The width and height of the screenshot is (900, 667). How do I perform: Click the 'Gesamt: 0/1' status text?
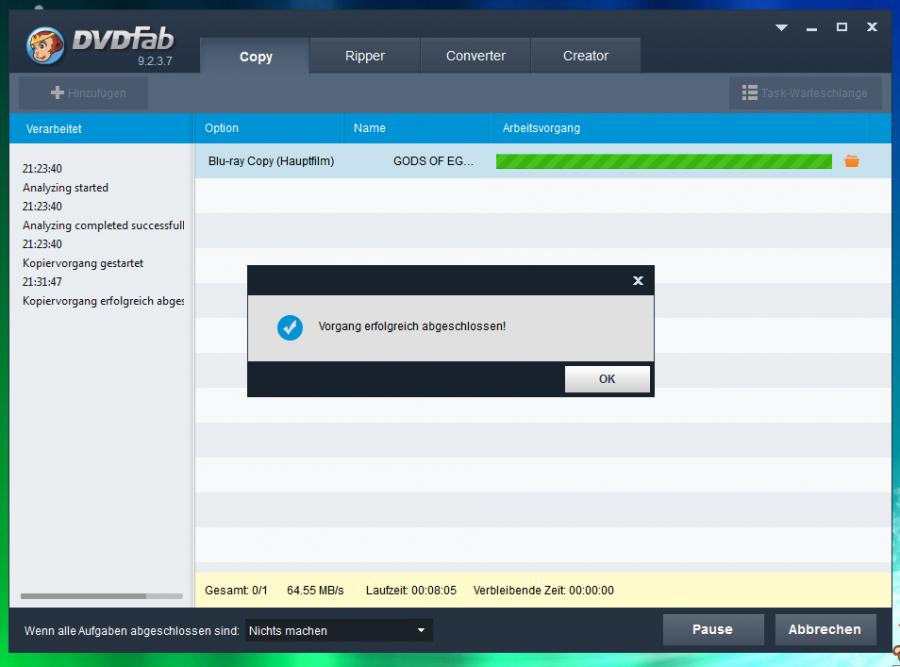coord(236,591)
